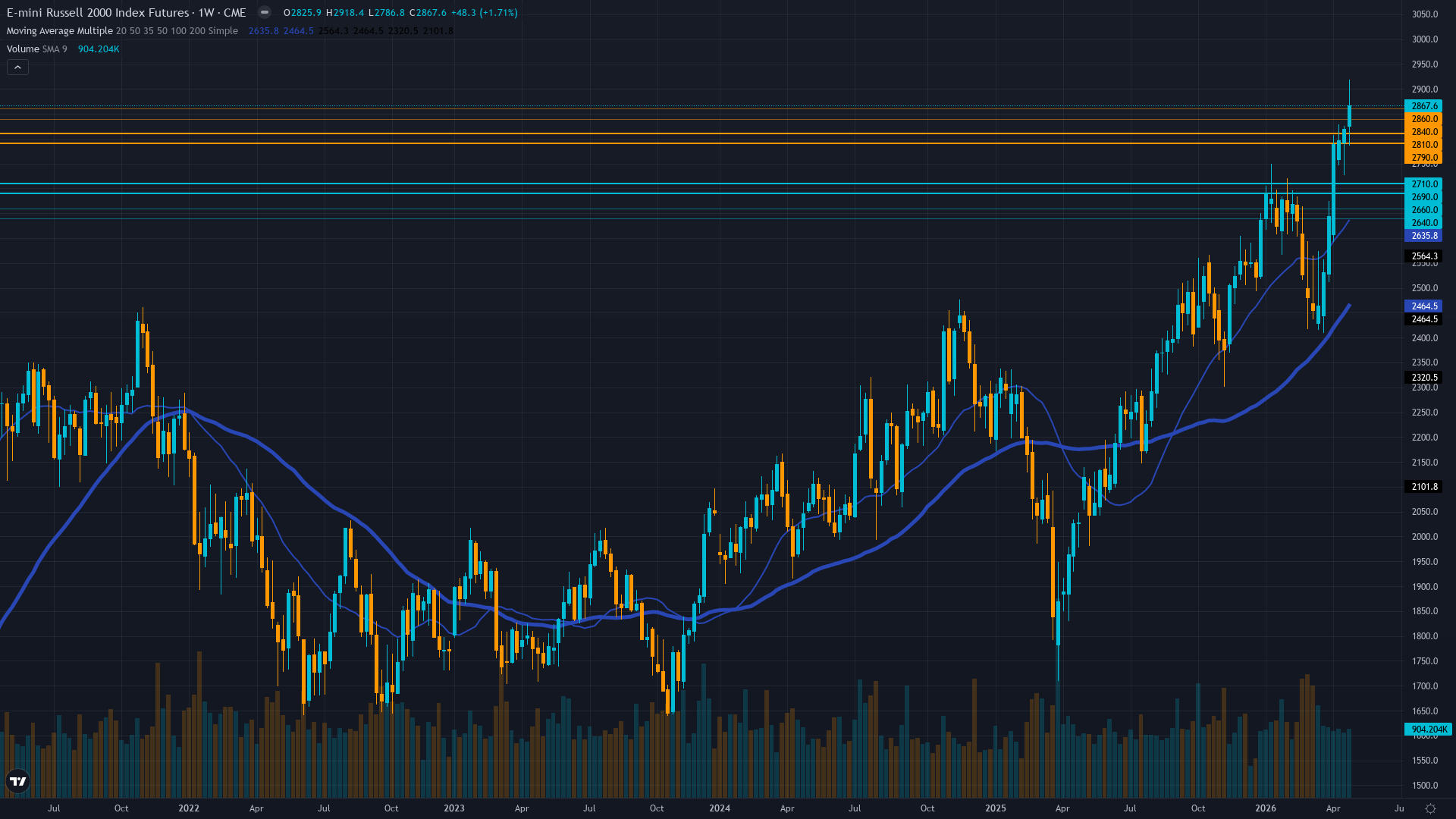Click the 2023 label on the time axis
Image resolution: width=1456 pixels, height=819 pixels.
[454, 808]
